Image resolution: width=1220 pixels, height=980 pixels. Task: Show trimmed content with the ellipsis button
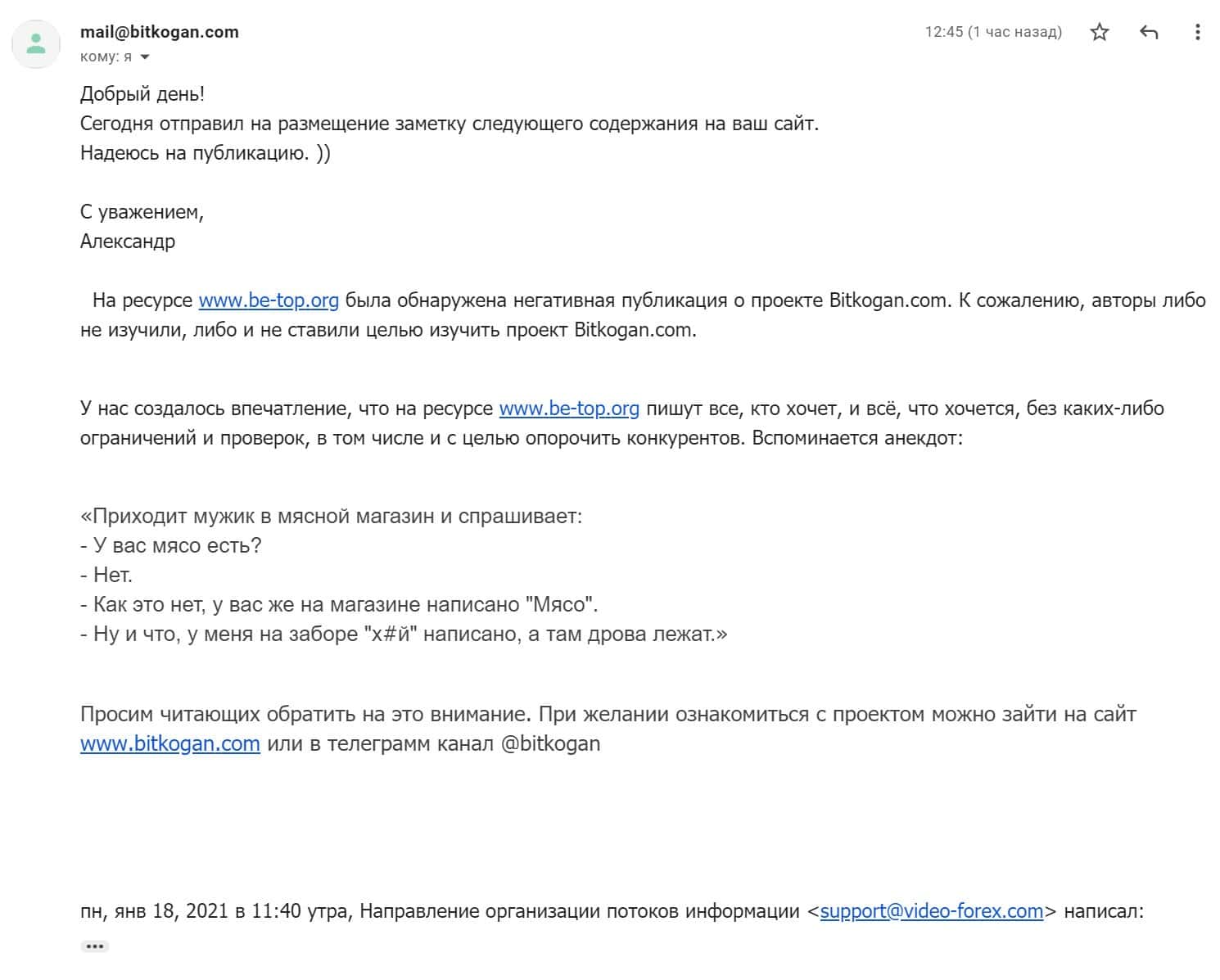(95, 946)
